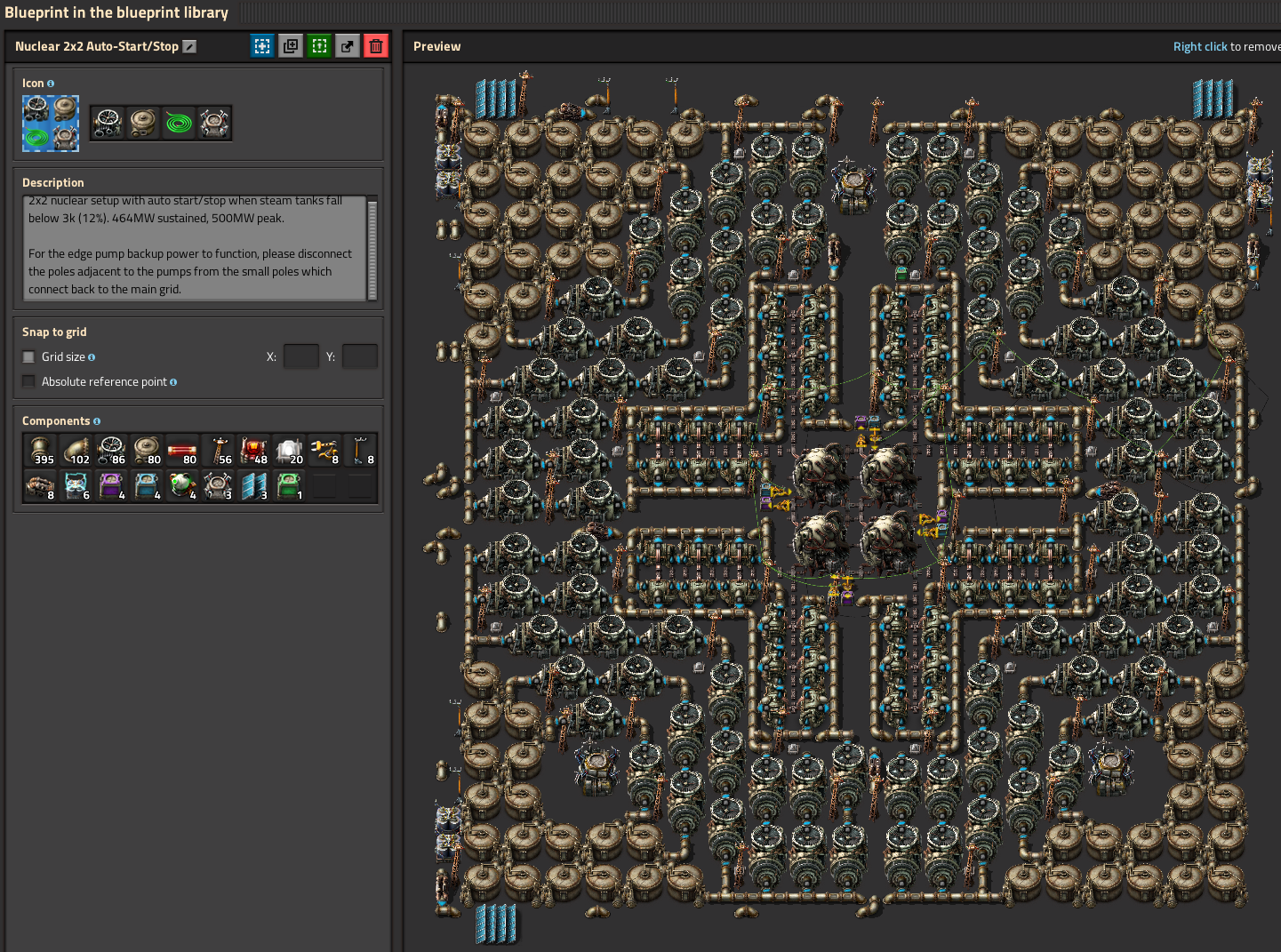Click info icon beside Absolute reference point

173,382
